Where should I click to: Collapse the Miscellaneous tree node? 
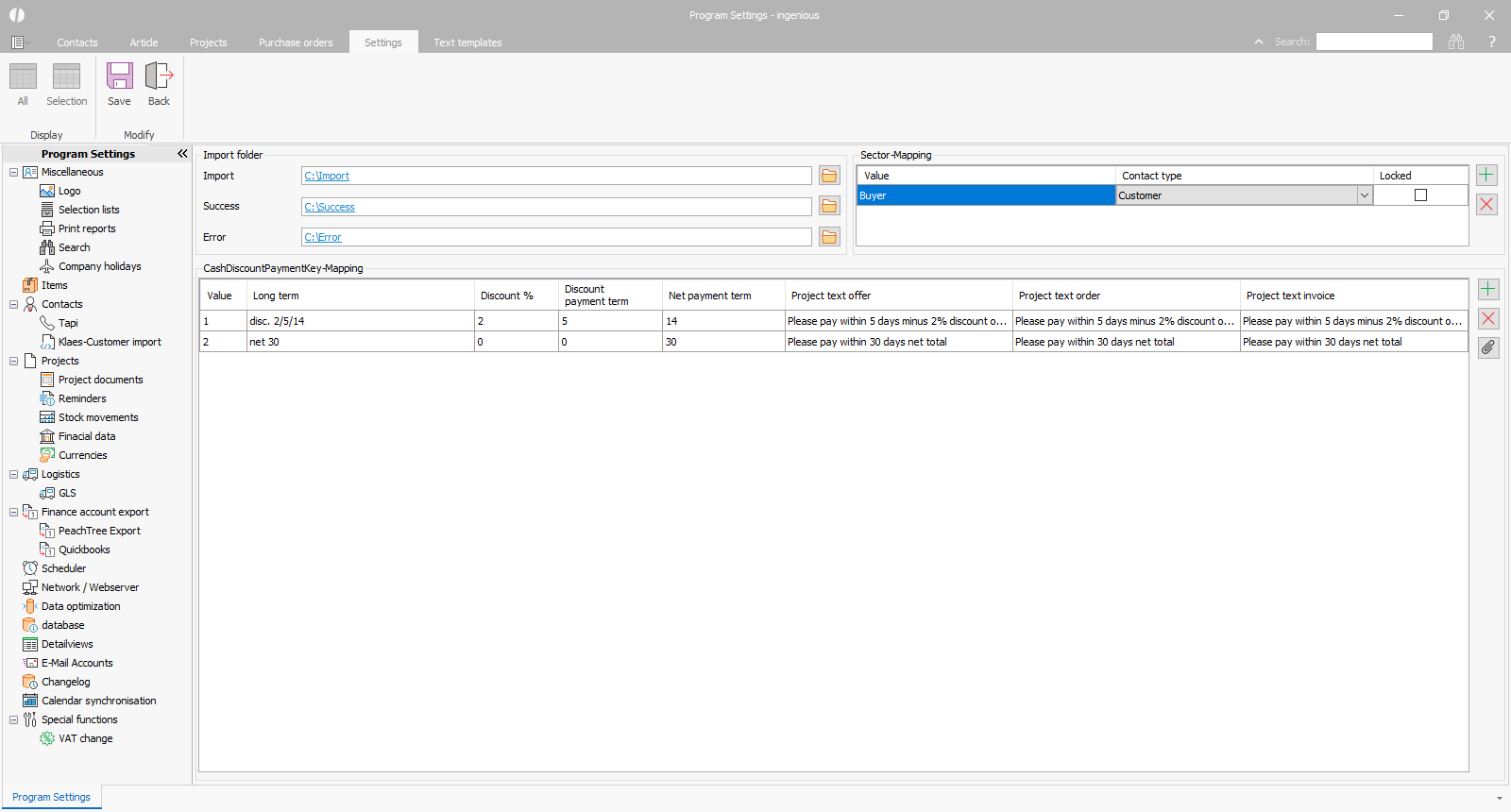[x=14, y=172]
